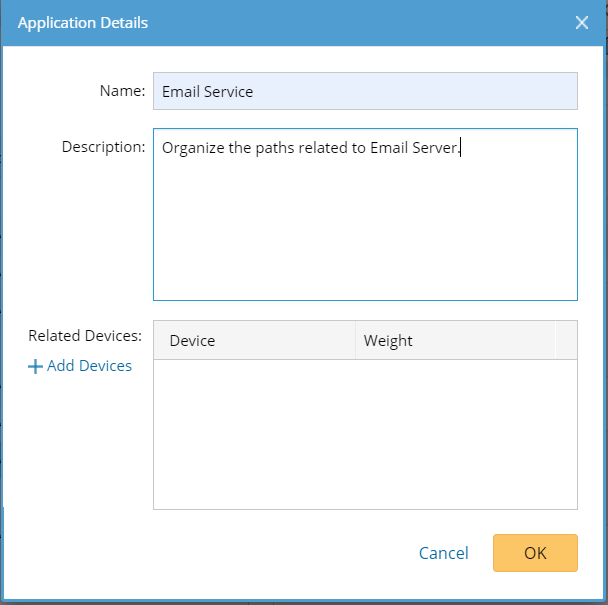Image resolution: width=608 pixels, height=605 pixels.
Task: Click the "Related Devices:" label
Action: click(x=85, y=336)
